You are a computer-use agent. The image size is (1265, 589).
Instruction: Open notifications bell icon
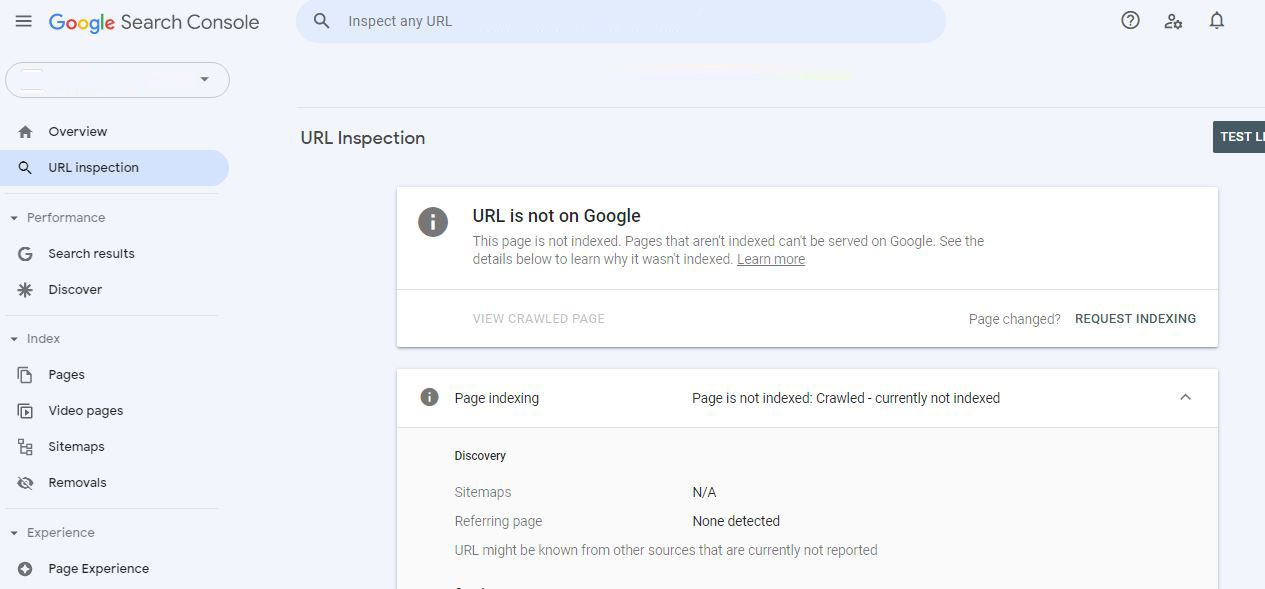tap(1216, 21)
